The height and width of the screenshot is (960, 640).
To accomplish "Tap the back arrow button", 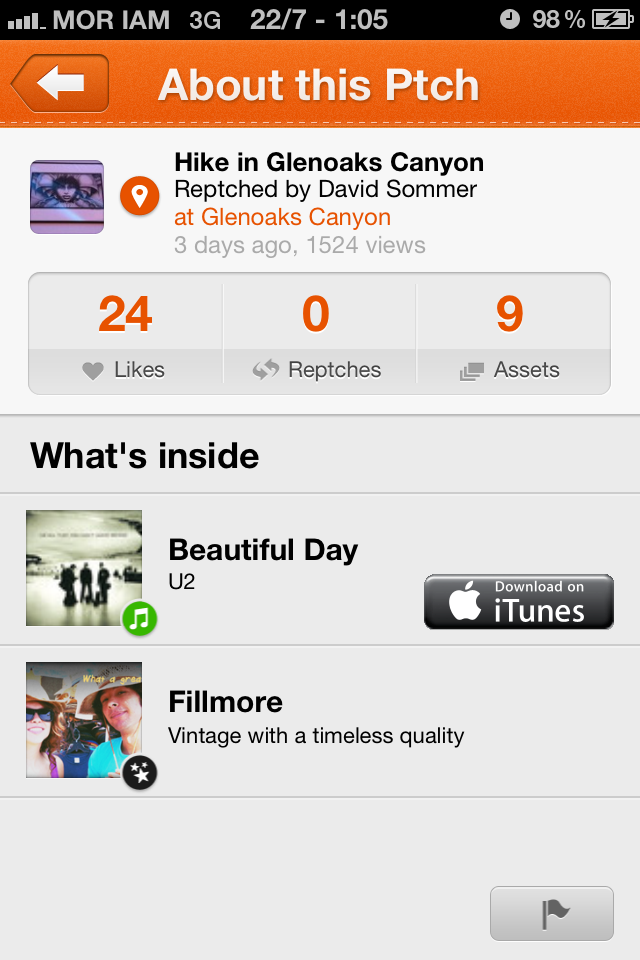I will (61, 84).
